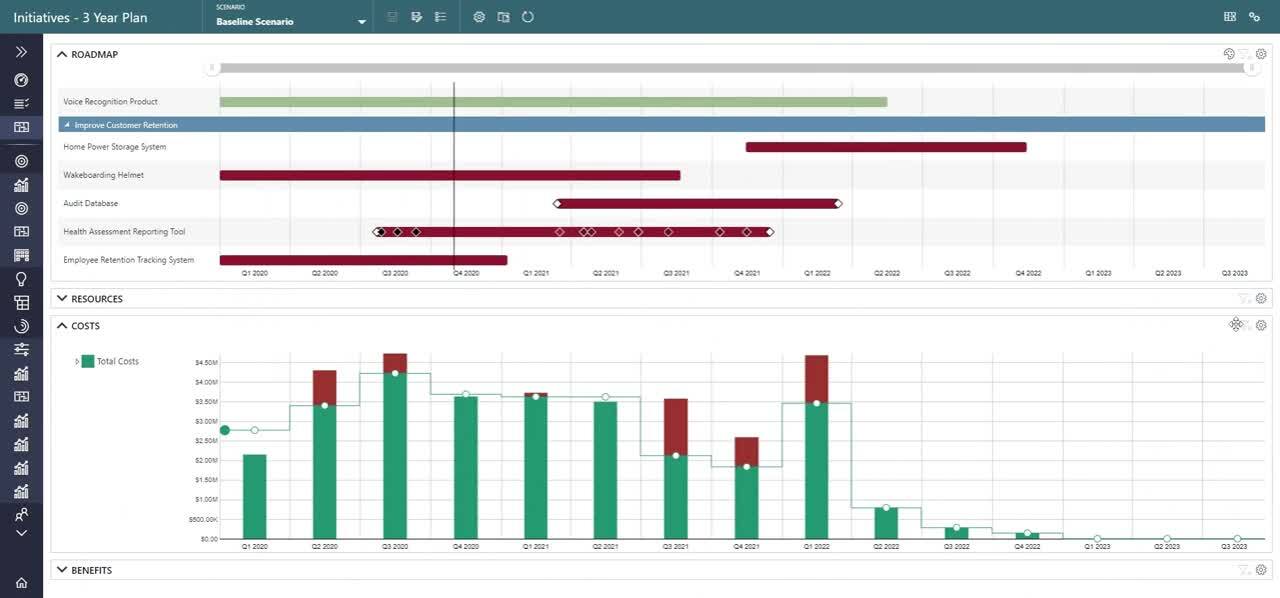Open the Baseline Scenario dropdown

[x=291, y=17]
